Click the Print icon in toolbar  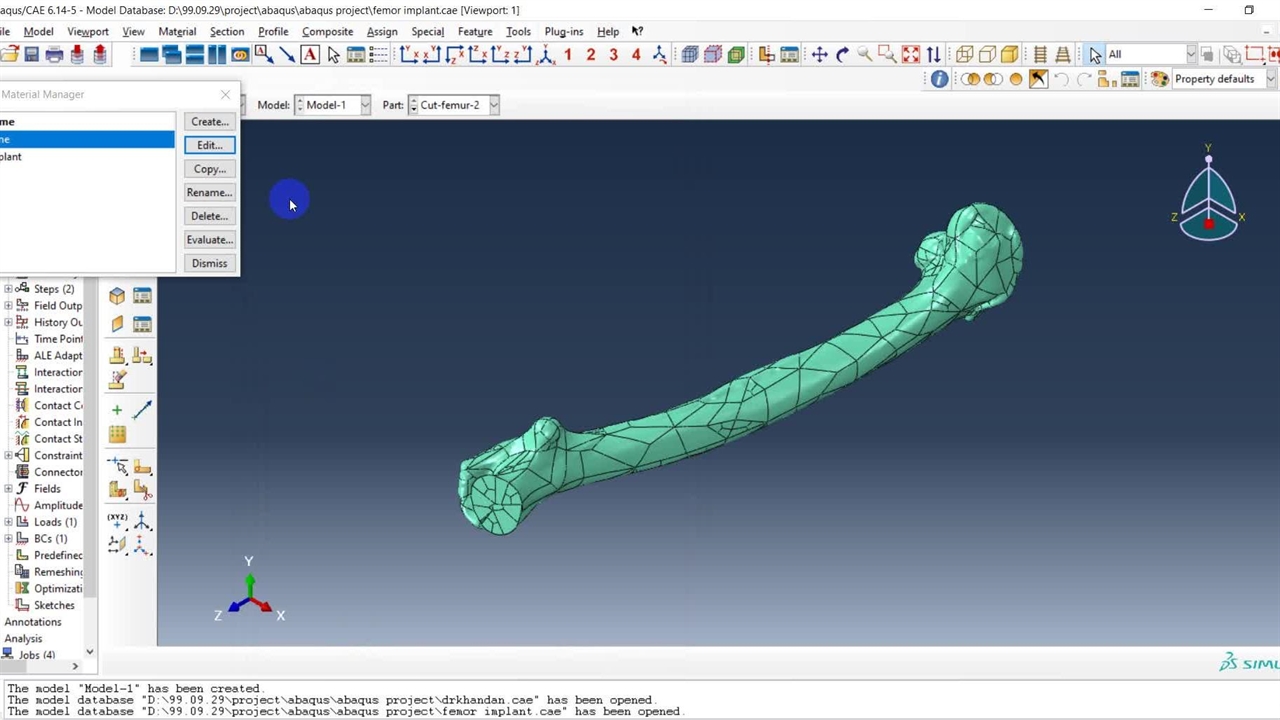click(55, 55)
